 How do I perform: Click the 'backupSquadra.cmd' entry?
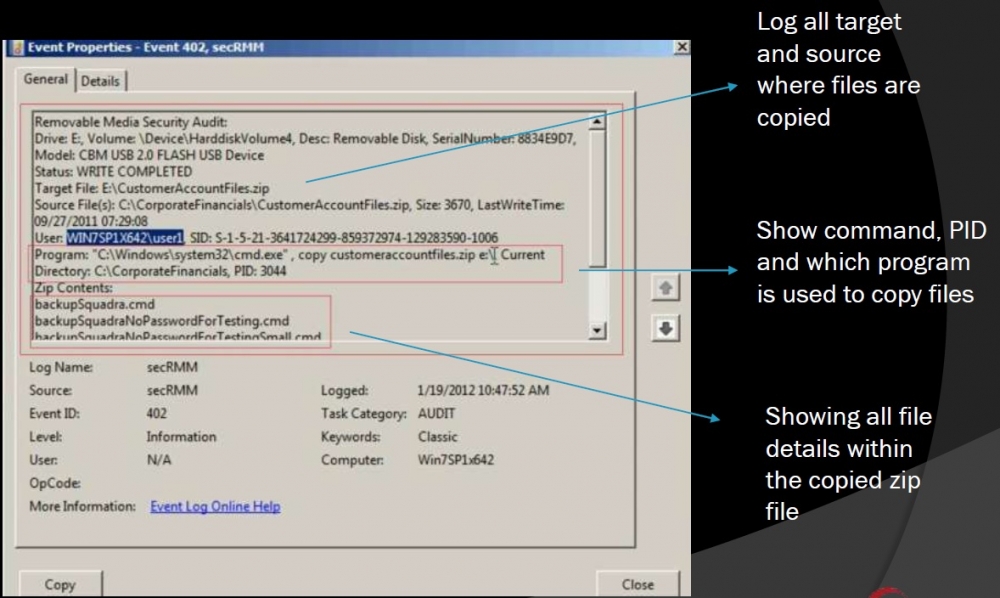pos(94,304)
